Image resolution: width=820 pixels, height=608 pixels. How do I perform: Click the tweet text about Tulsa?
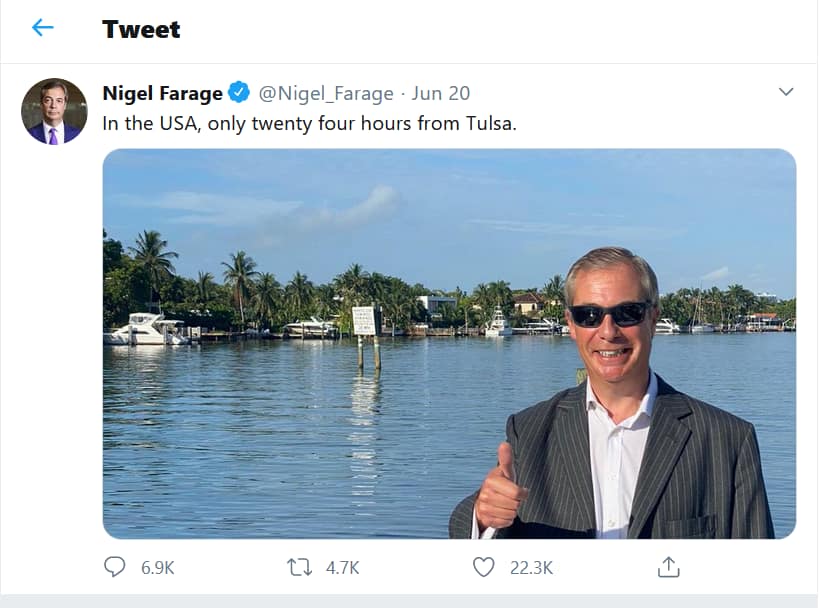click(309, 125)
